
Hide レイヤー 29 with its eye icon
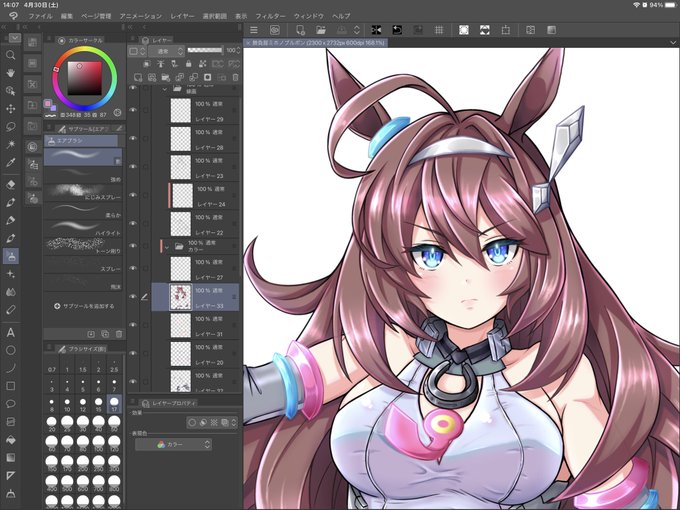(133, 110)
